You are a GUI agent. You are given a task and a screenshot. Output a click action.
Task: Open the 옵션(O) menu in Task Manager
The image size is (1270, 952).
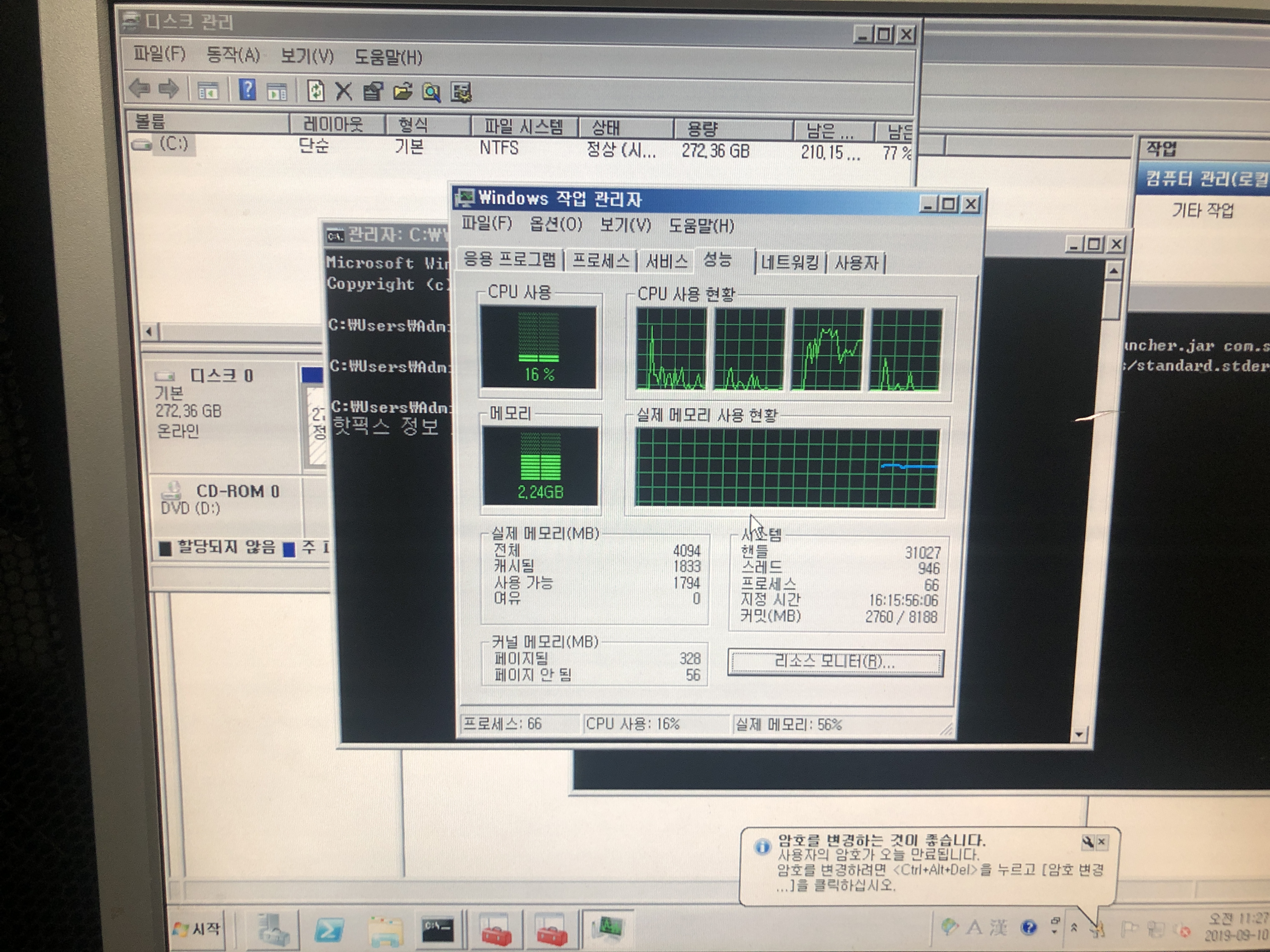555,224
